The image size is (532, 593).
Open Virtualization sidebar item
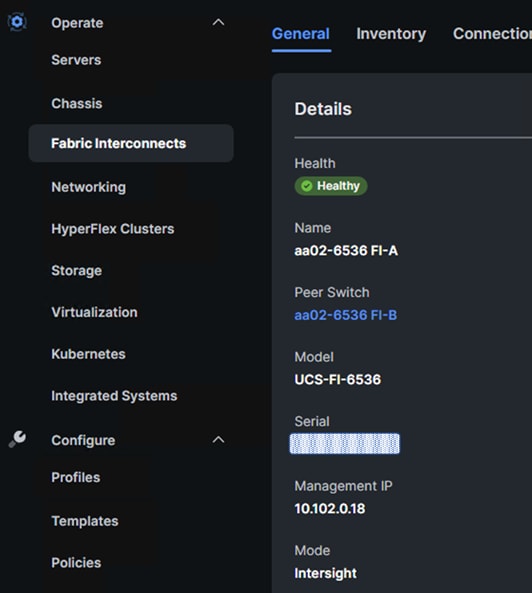tap(94, 312)
